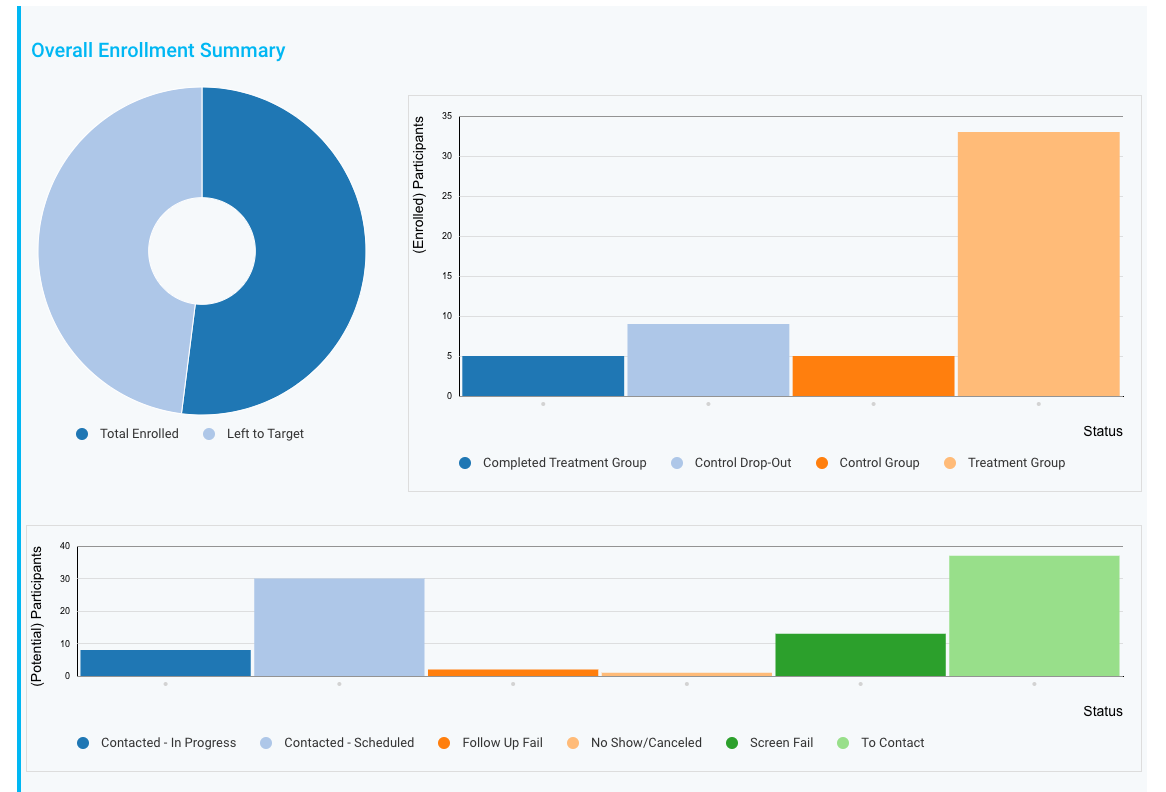
Task: Toggle the To Contact legend label
Action: click(892, 743)
